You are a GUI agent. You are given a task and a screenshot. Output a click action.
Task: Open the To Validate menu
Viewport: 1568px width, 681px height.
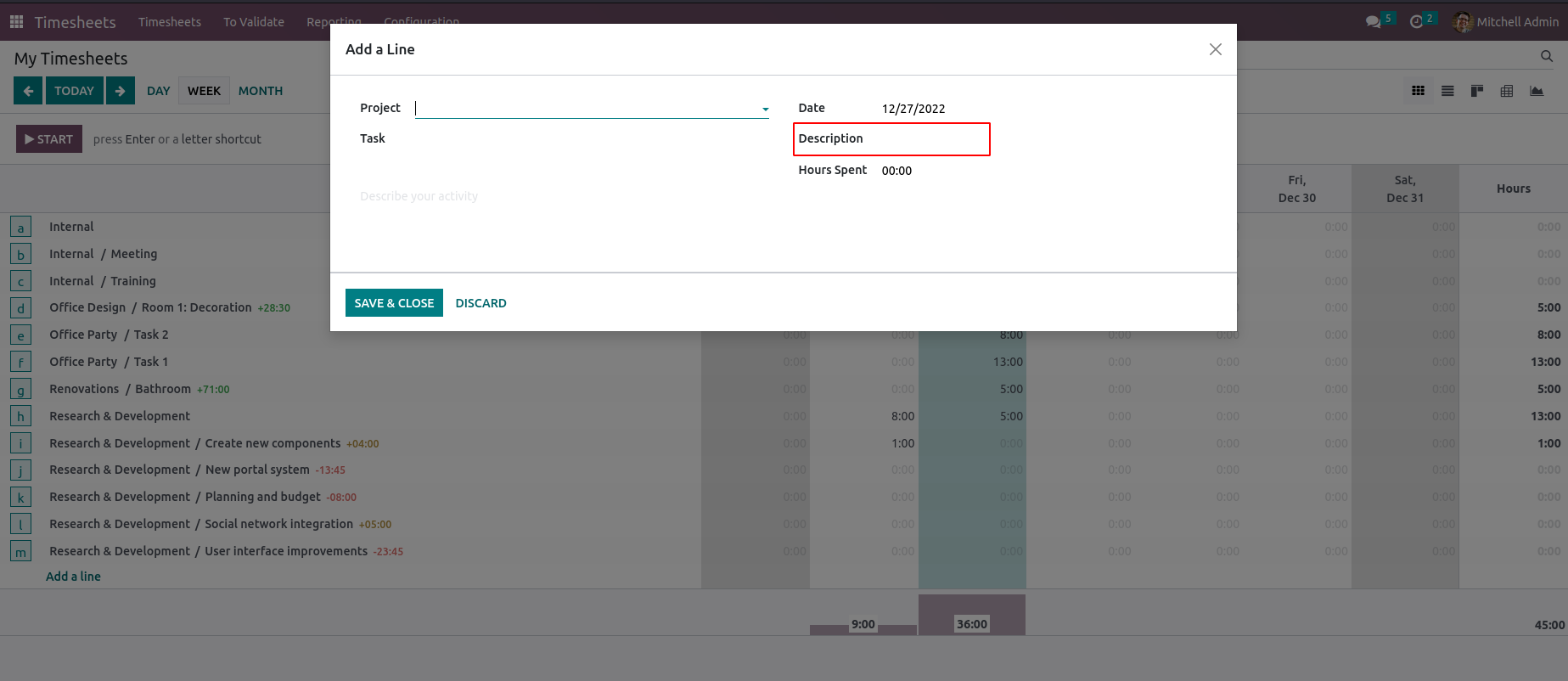click(x=254, y=22)
